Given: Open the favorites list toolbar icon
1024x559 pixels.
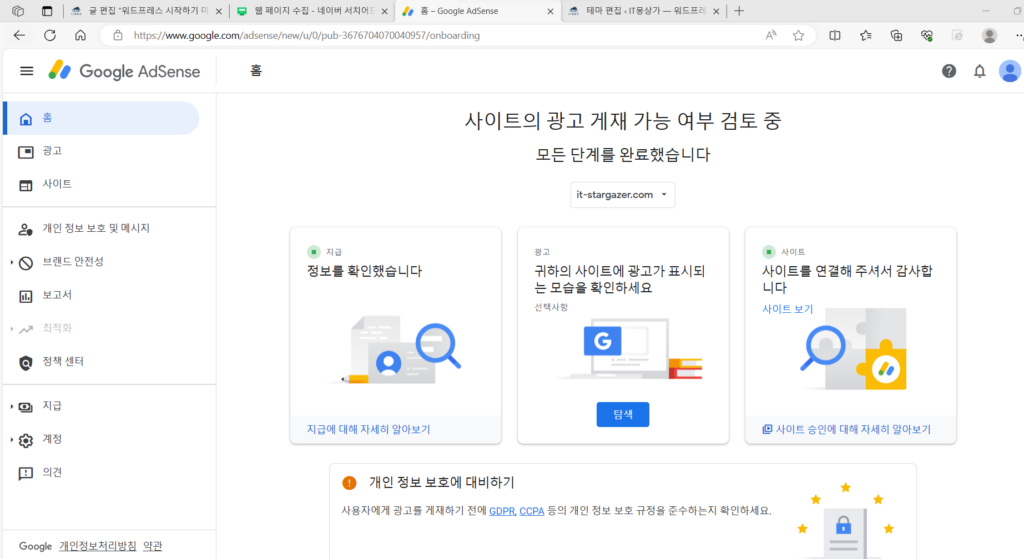Looking at the screenshot, I should [865, 35].
